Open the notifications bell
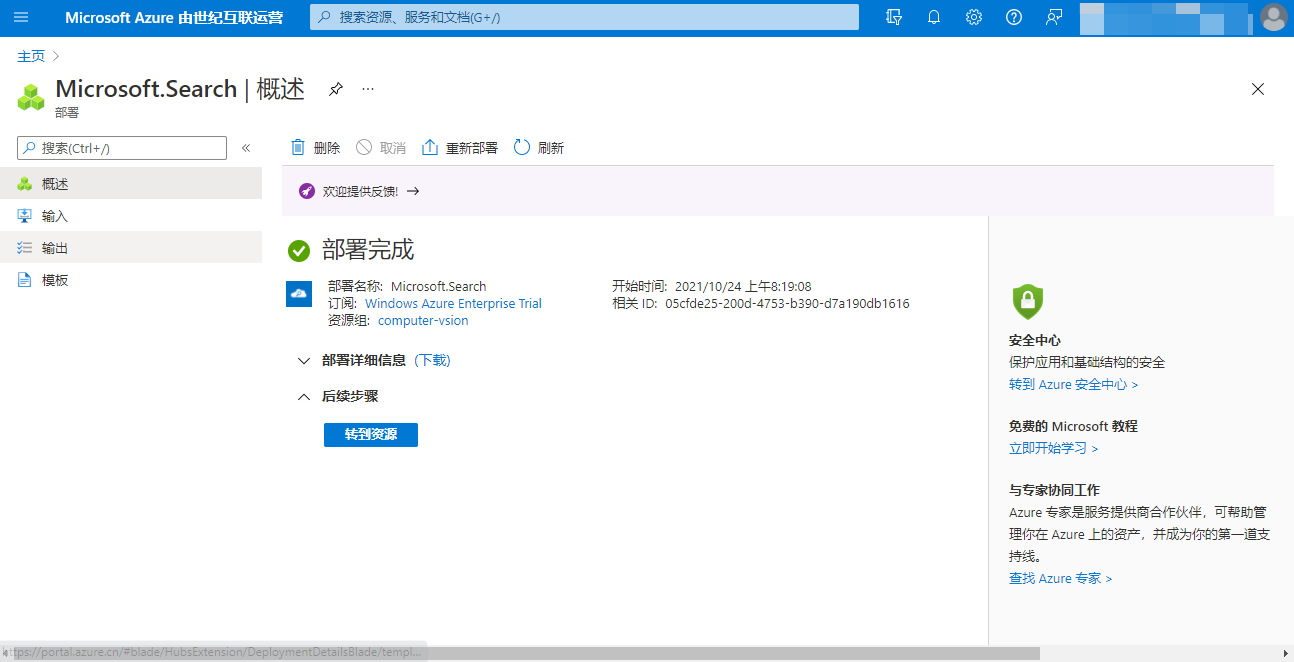The image size is (1294, 662). pyautogui.click(x=934, y=17)
